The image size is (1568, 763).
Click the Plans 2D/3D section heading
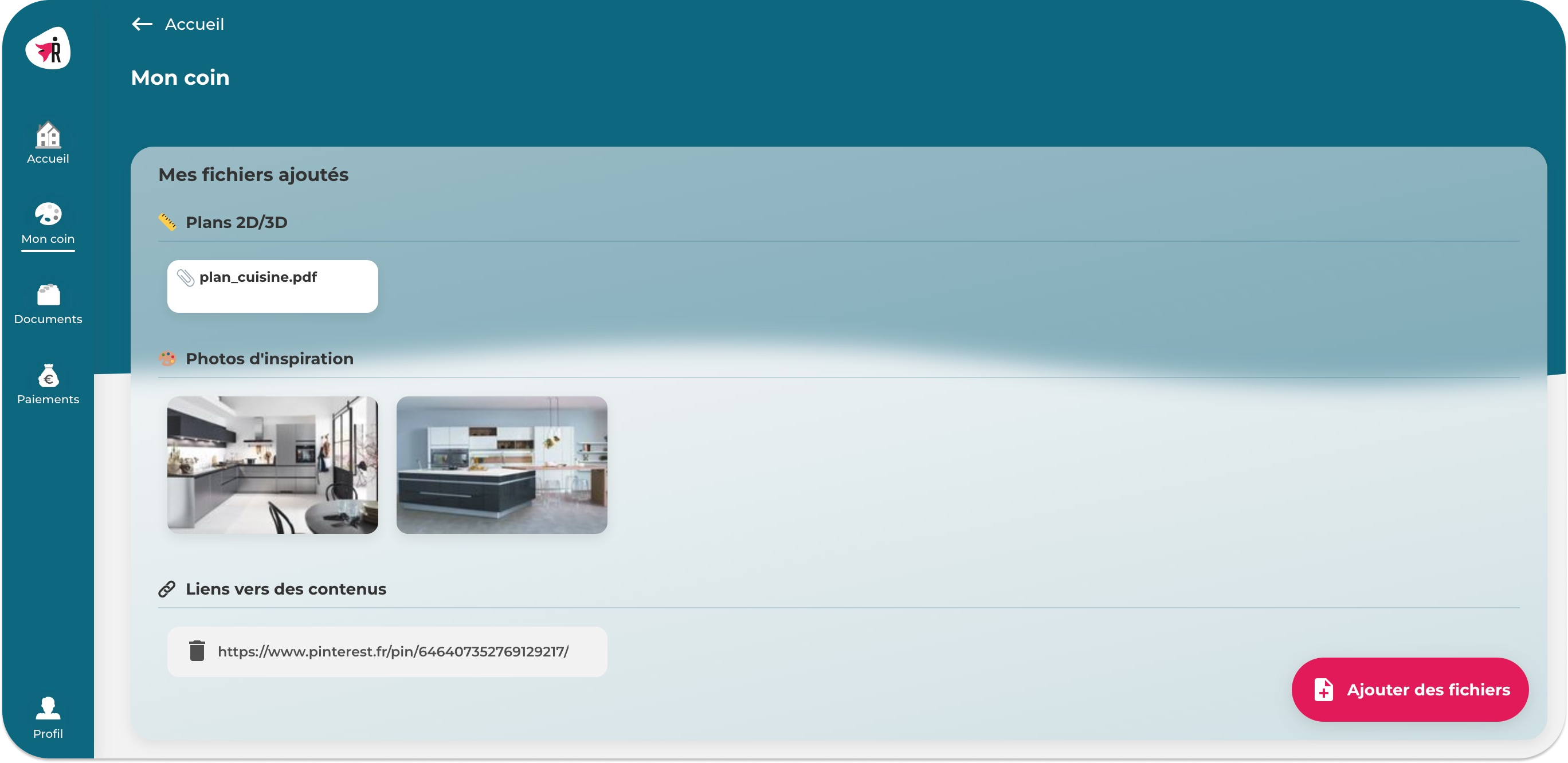point(236,223)
